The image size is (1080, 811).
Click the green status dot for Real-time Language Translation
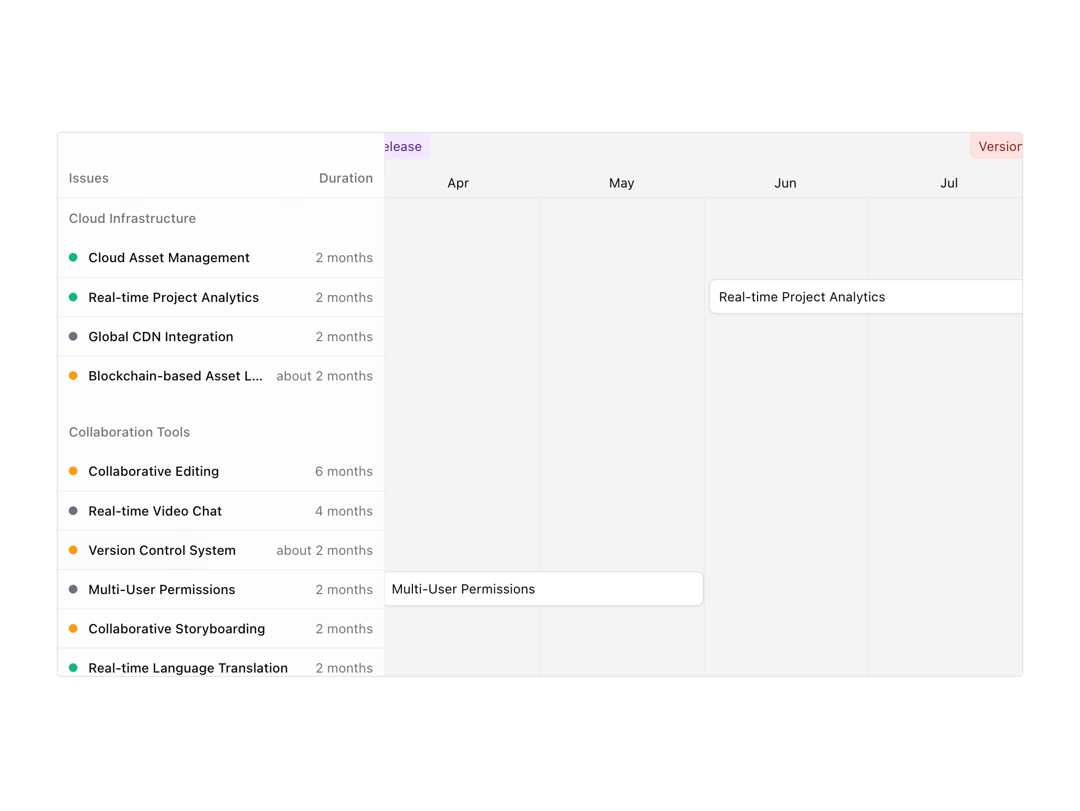73,668
